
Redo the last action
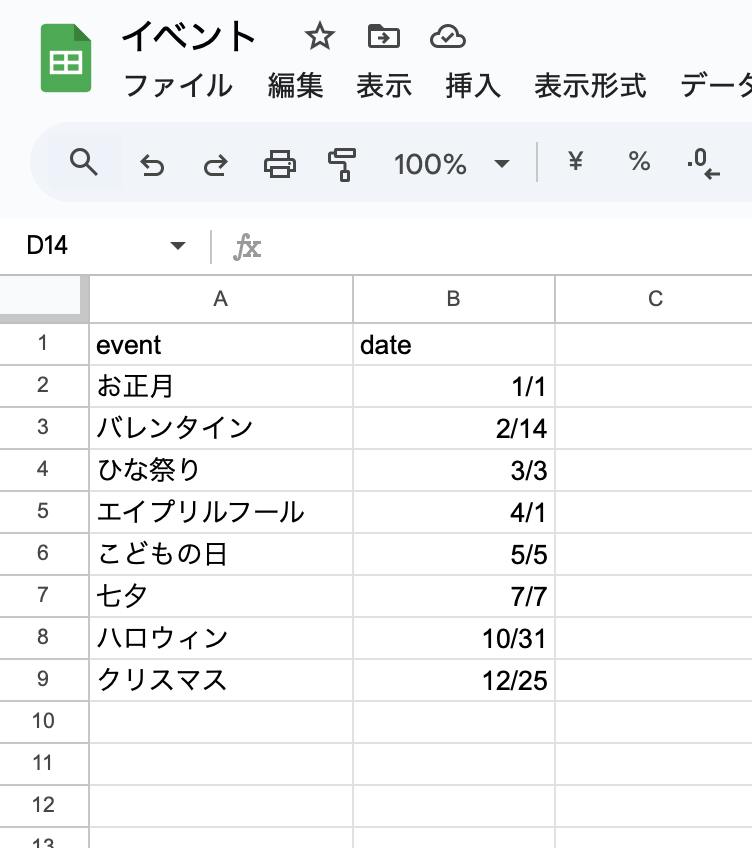click(216, 164)
